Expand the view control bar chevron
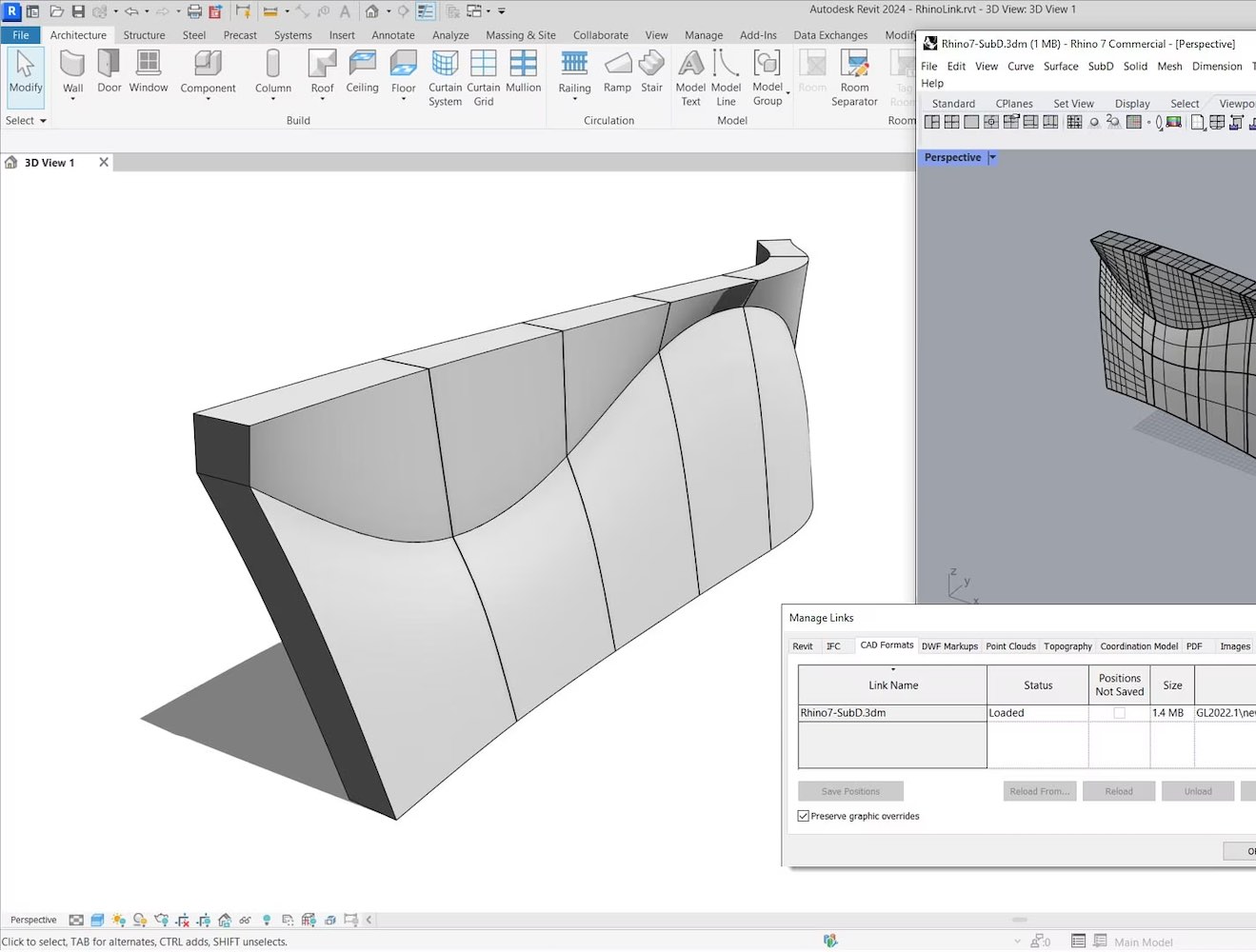This screenshot has width=1256, height=952. (369, 920)
